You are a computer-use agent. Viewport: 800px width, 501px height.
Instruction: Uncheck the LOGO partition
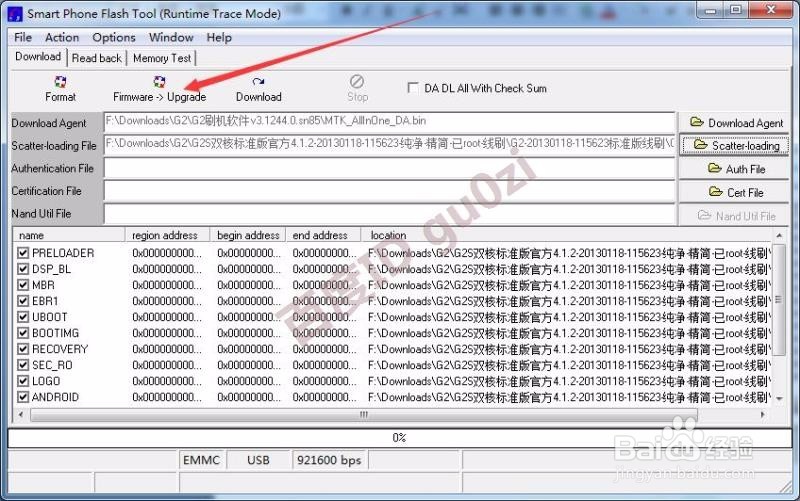tap(22, 381)
